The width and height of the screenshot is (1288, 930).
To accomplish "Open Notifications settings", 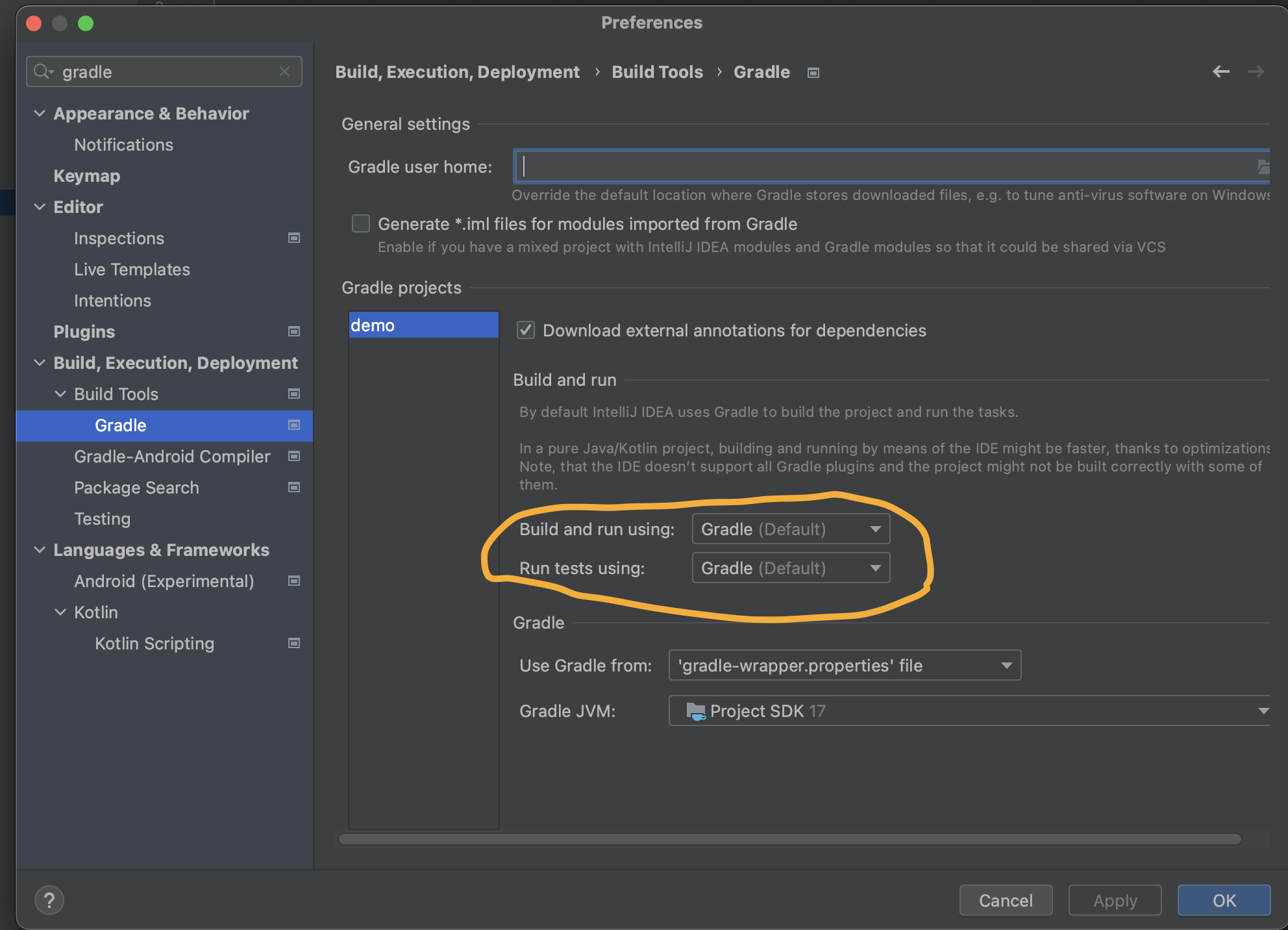I will [x=123, y=145].
